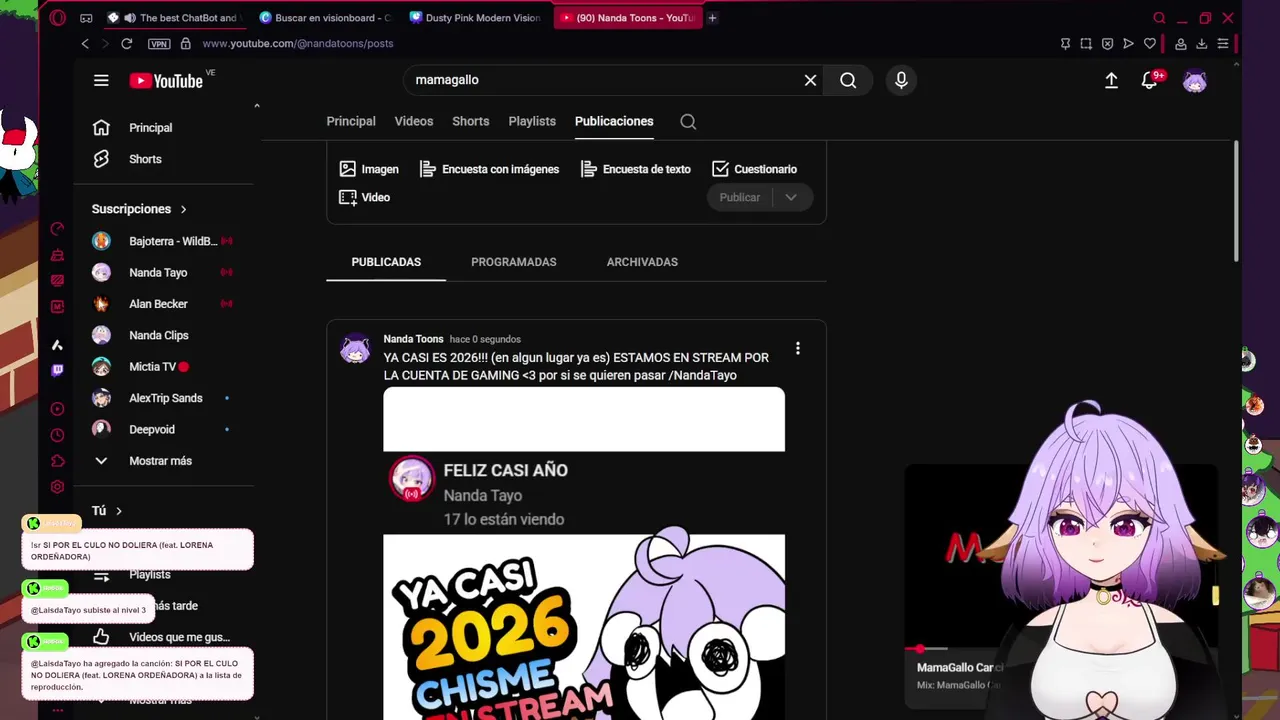Click the magnifier search button
The height and width of the screenshot is (720, 1280).
pyautogui.click(x=848, y=80)
